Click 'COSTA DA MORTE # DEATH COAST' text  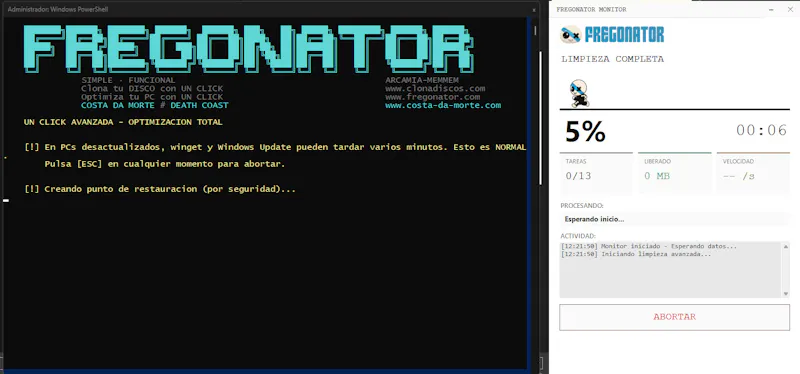coord(155,106)
